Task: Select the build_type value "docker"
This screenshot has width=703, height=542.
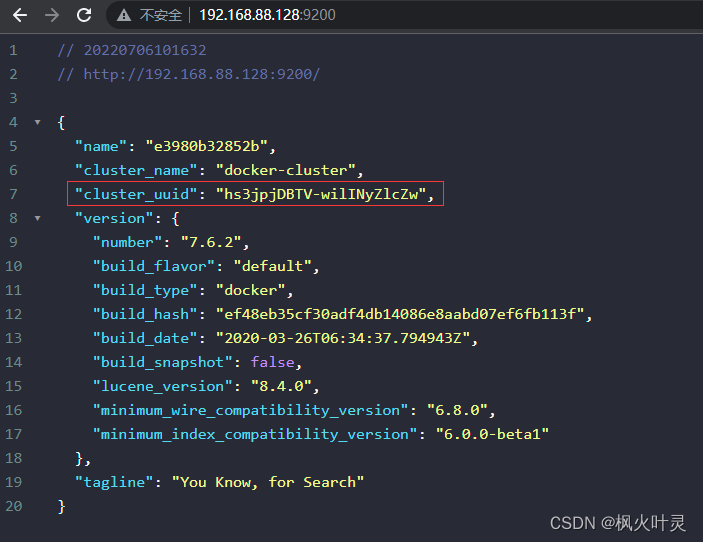Action: click(251, 291)
